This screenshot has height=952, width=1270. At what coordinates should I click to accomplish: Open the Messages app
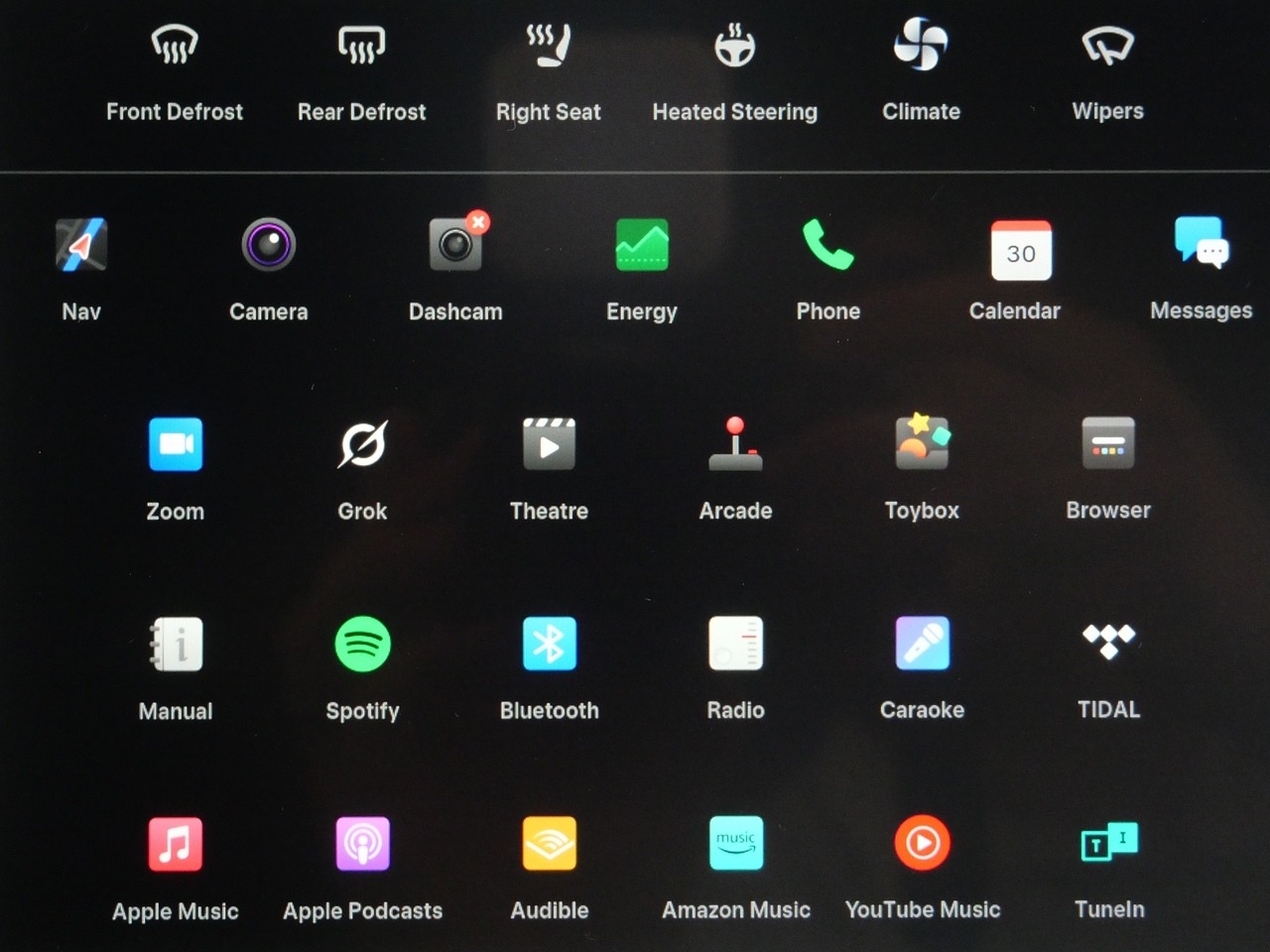[1202, 243]
